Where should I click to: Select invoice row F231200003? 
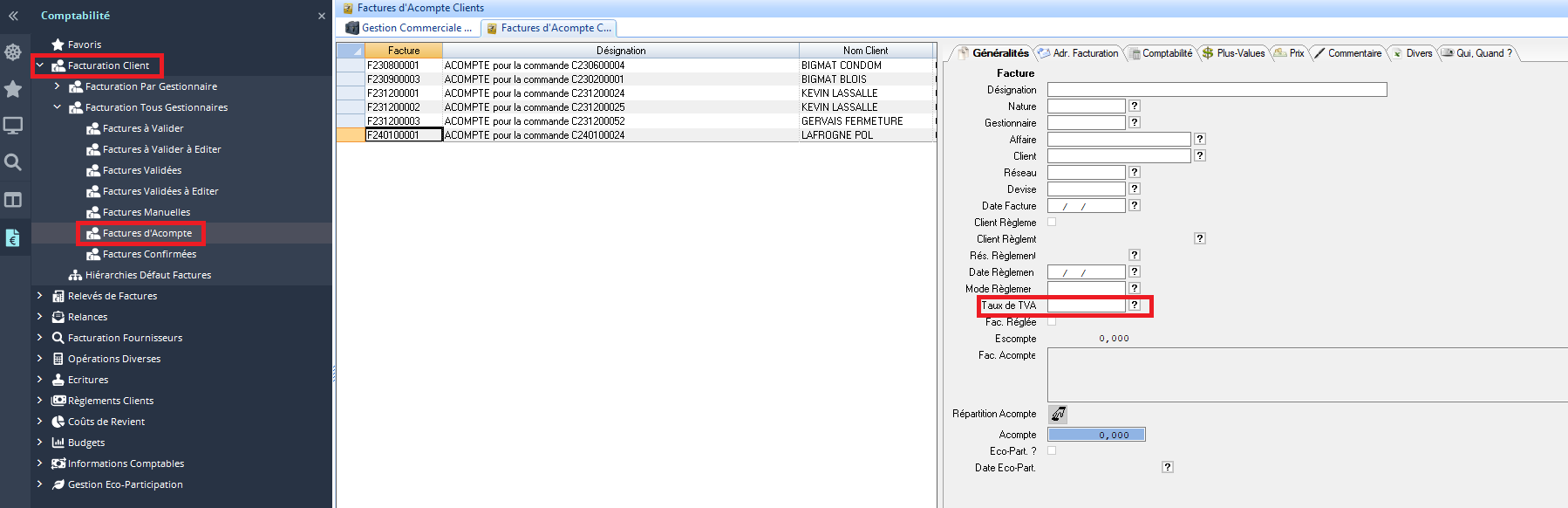393,121
